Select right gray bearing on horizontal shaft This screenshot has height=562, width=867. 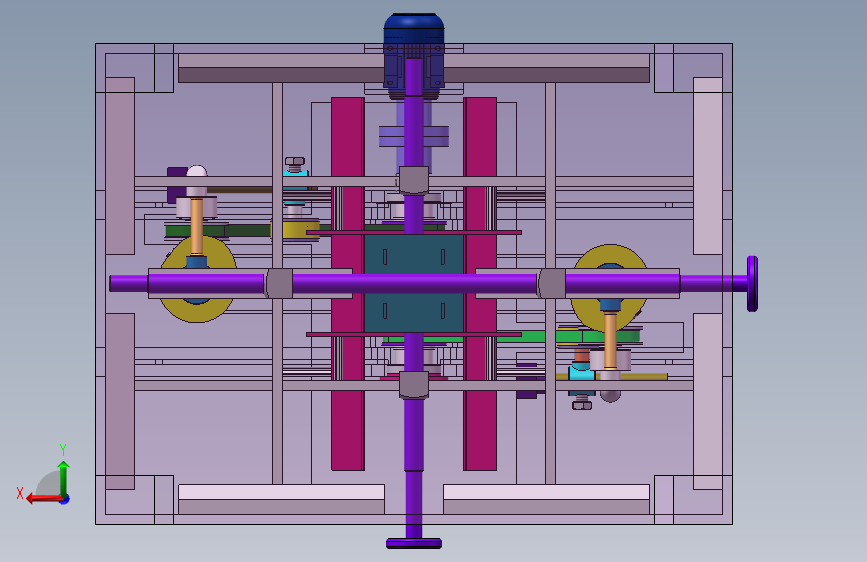pos(551,284)
